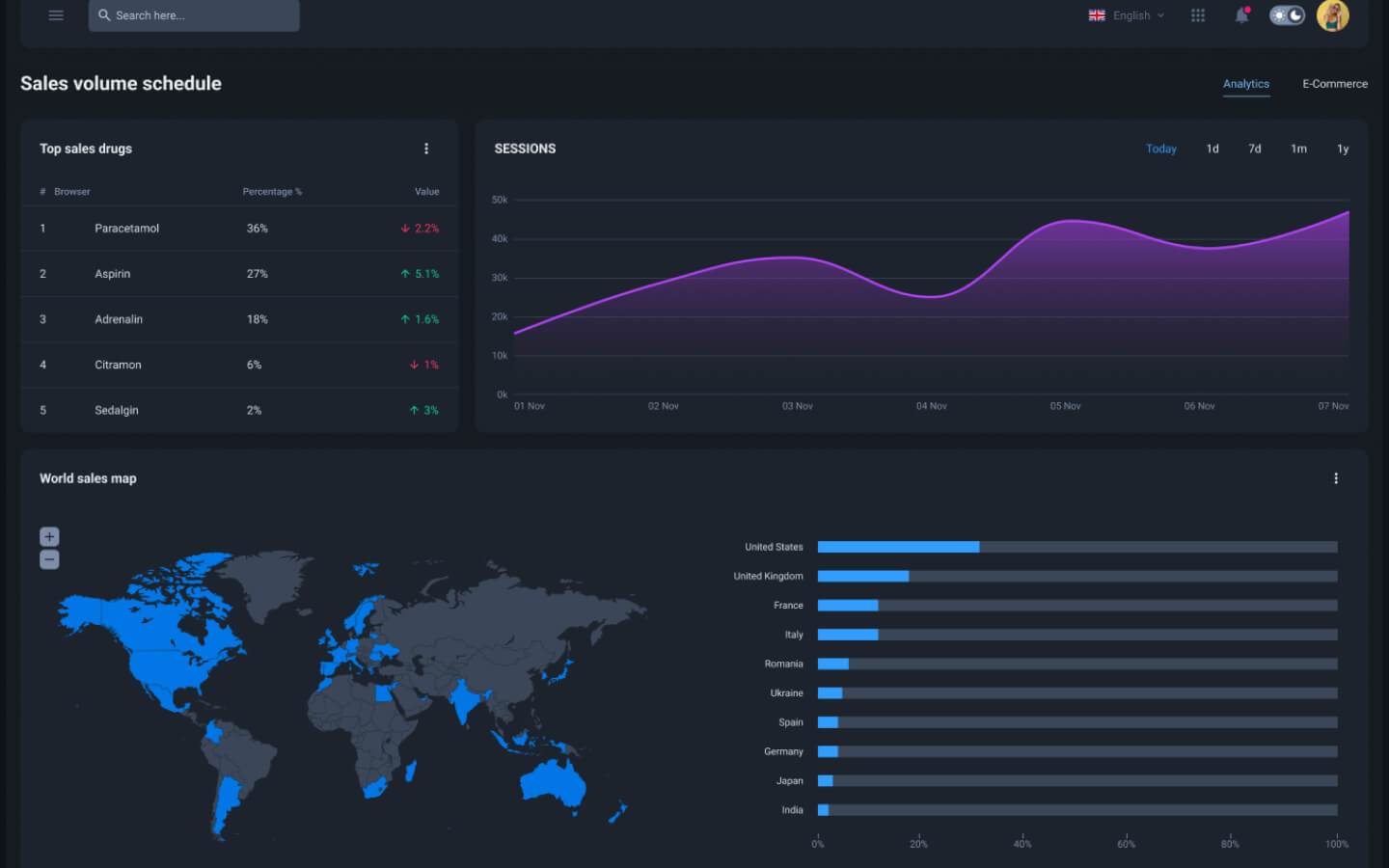Click the 27% percentage cell
Viewport: 1389px width, 868px height.
(x=257, y=274)
